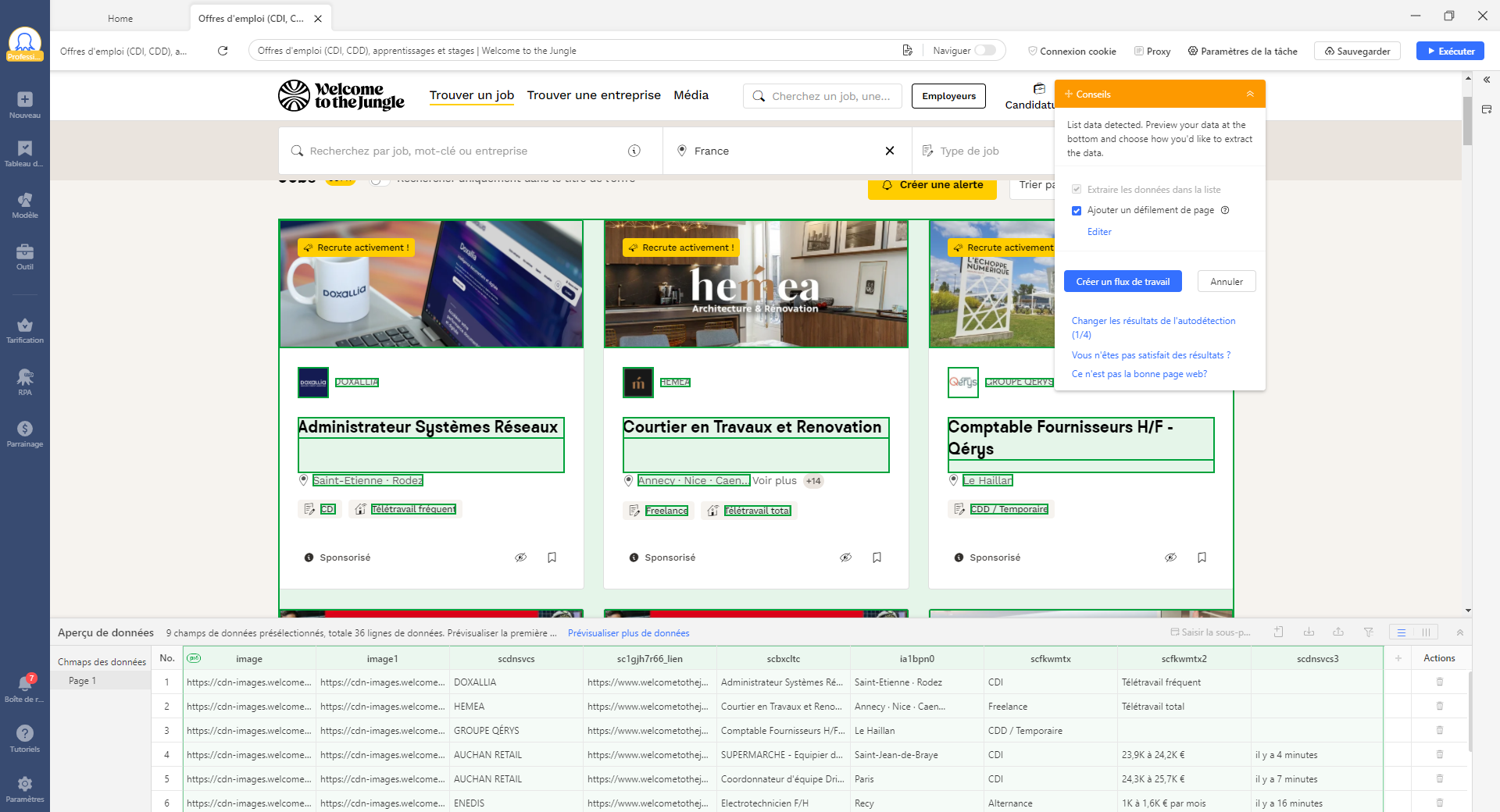Image resolution: width=1500 pixels, height=812 pixels.
Task: Click the URL address bar
Action: tap(573, 51)
